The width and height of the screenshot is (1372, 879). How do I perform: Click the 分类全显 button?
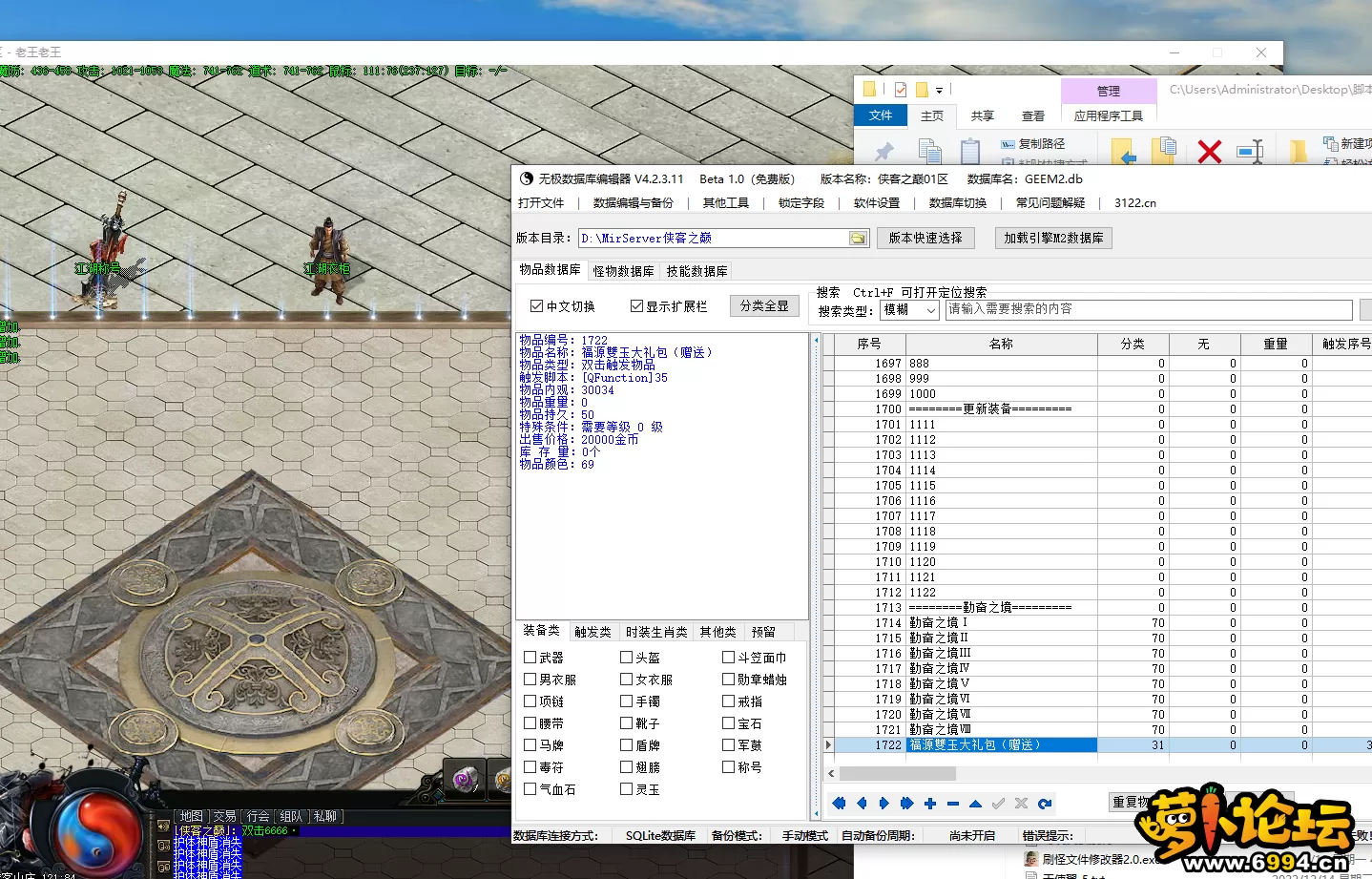pos(764,305)
